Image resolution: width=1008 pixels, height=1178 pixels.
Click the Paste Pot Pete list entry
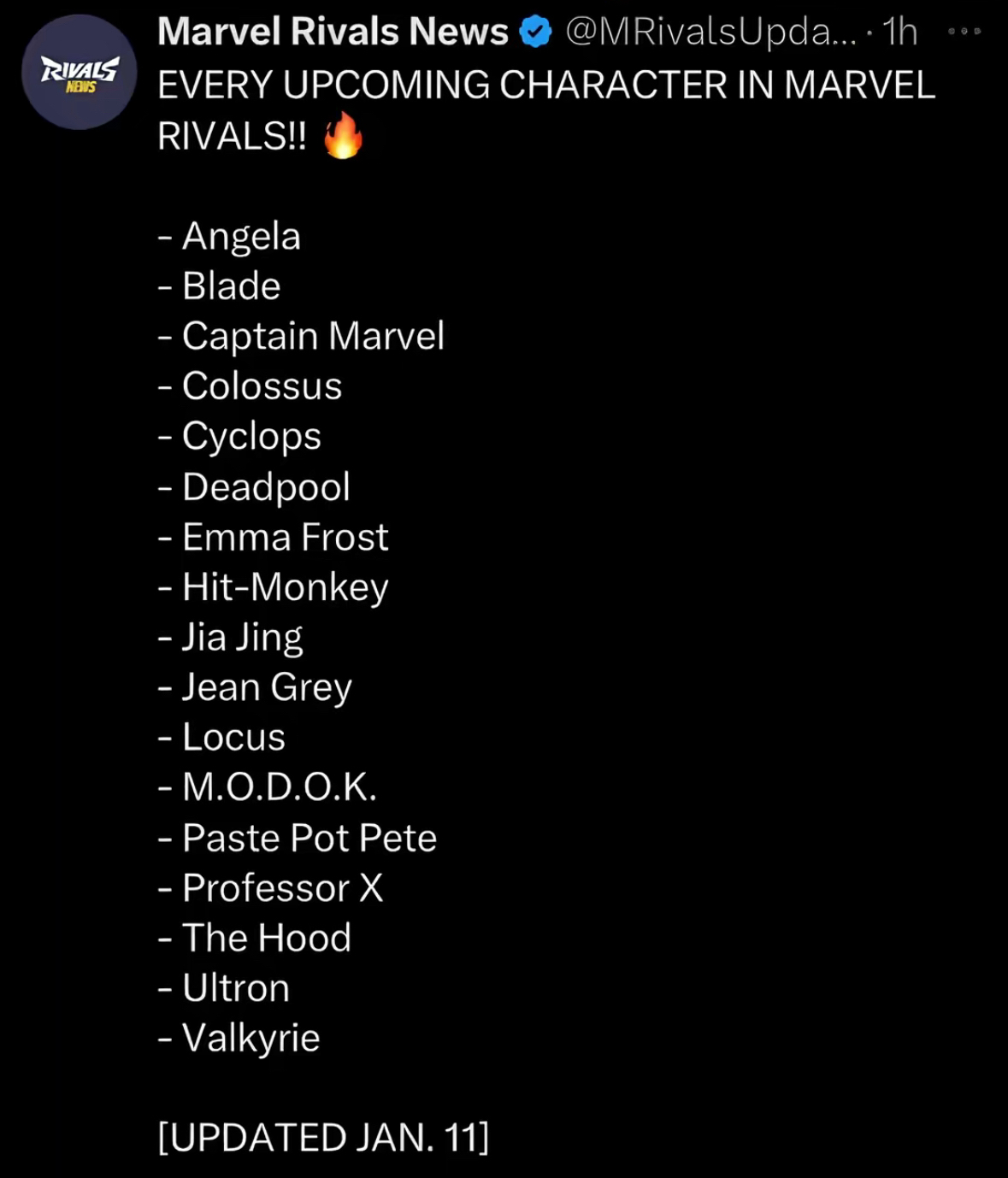pos(309,838)
